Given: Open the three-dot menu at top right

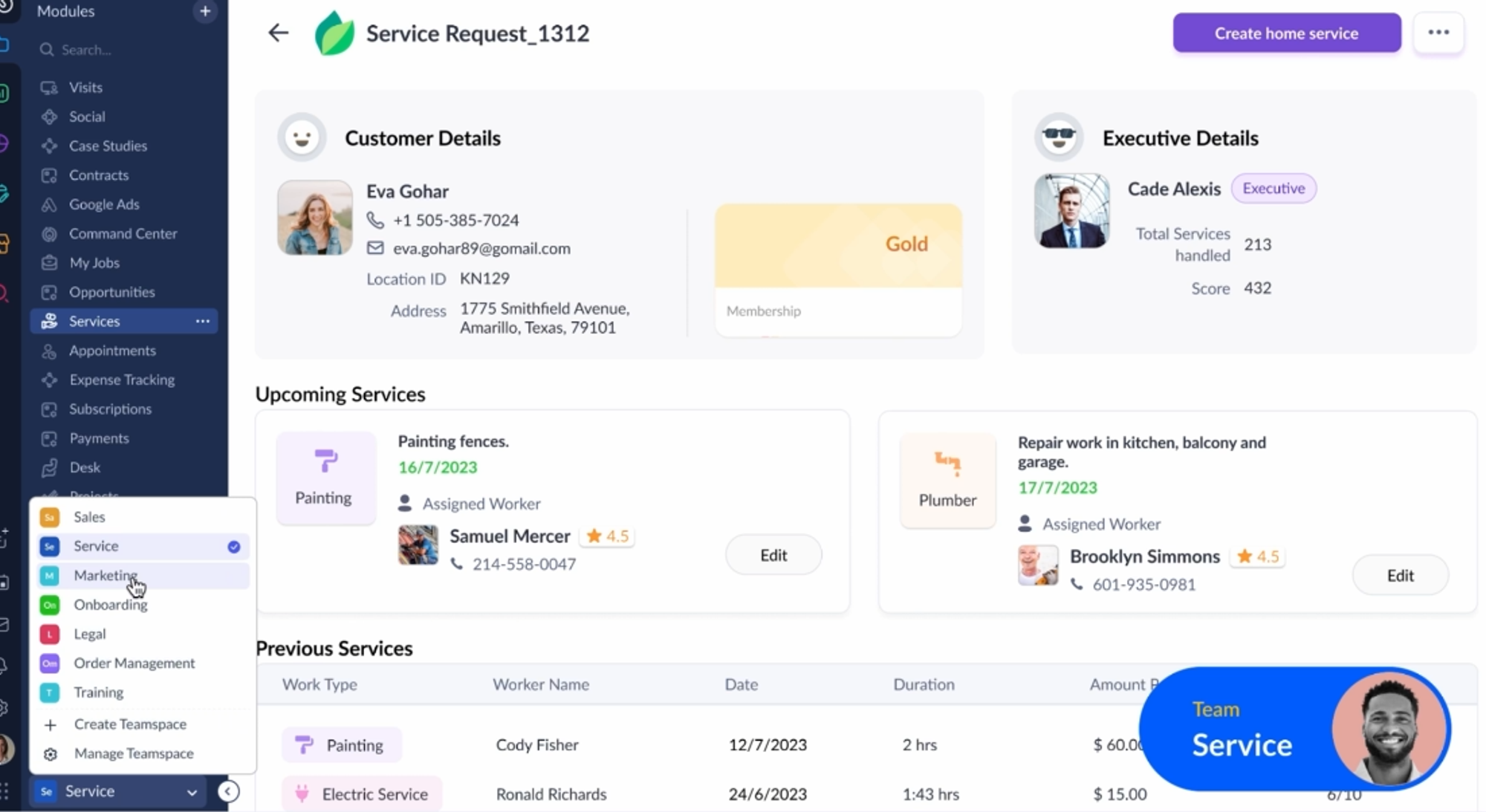Looking at the screenshot, I should tap(1438, 33).
